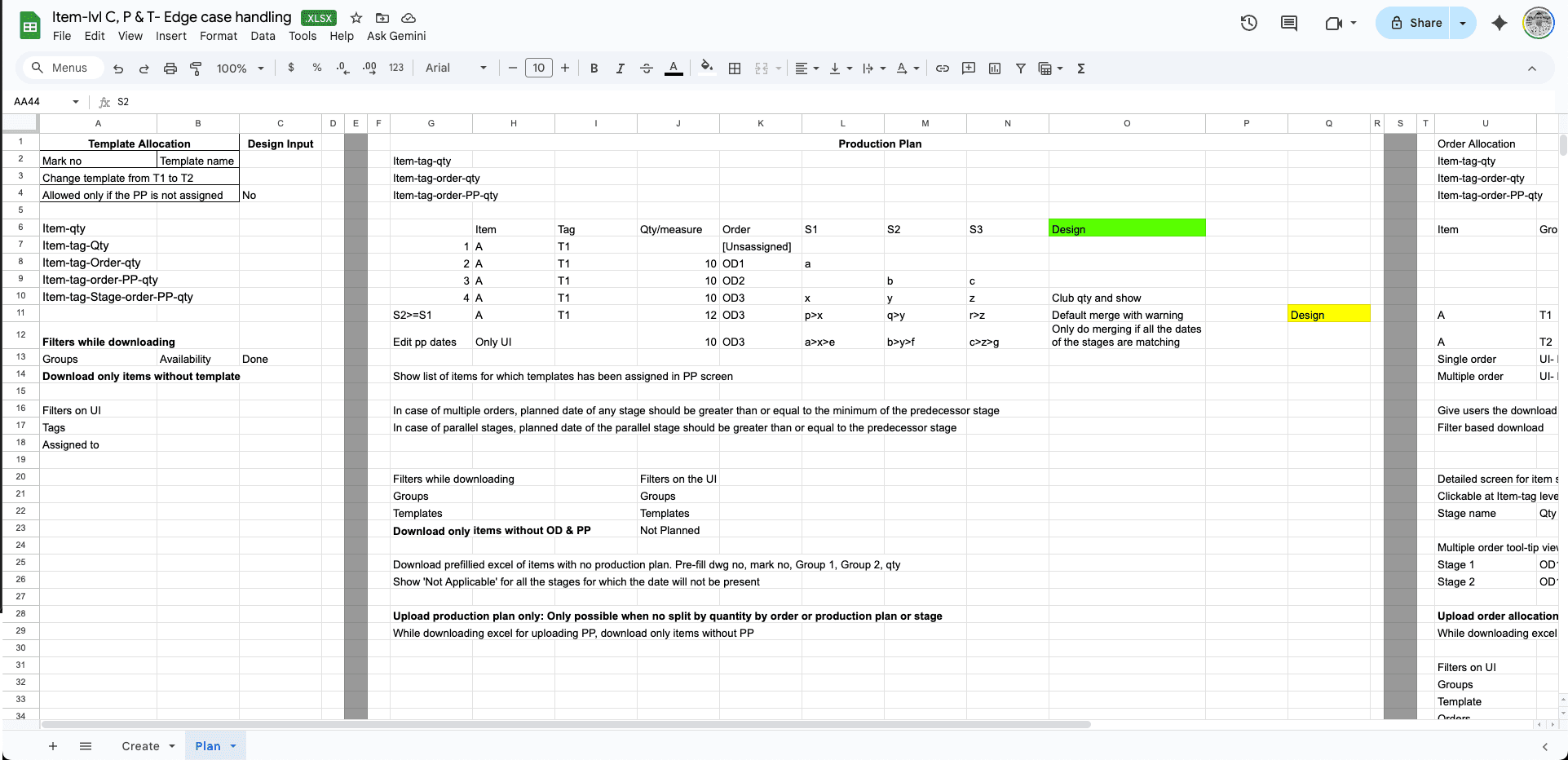The width and height of the screenshot is (1568, 760).
Task: Click the name box showing AA44
Action: click(x=46, y=101)
